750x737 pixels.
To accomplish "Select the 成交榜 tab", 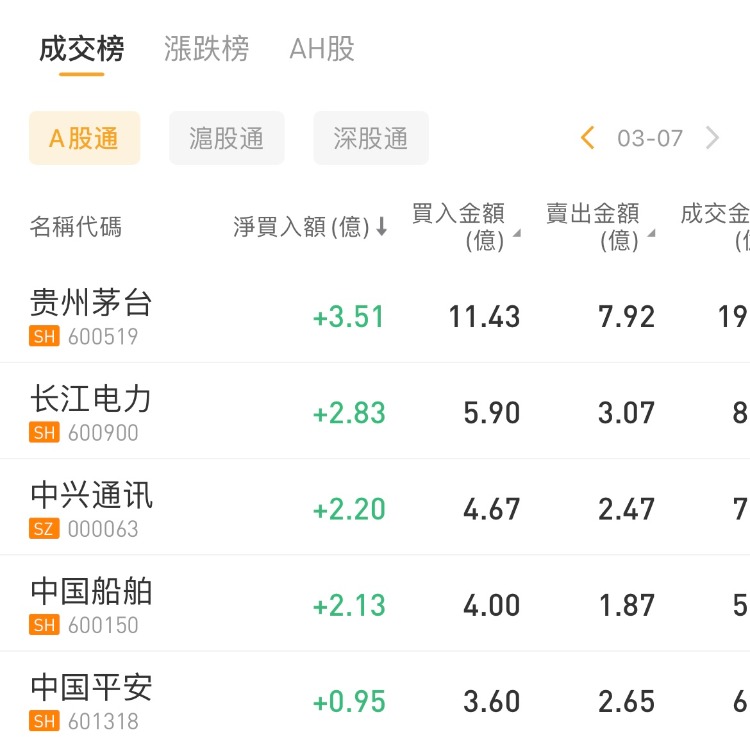I will coord(81,49).
